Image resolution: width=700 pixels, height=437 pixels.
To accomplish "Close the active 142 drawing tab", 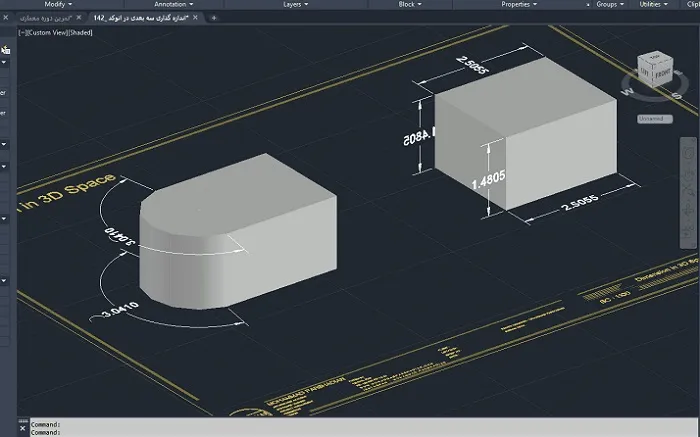I will [x=195, y=18].
